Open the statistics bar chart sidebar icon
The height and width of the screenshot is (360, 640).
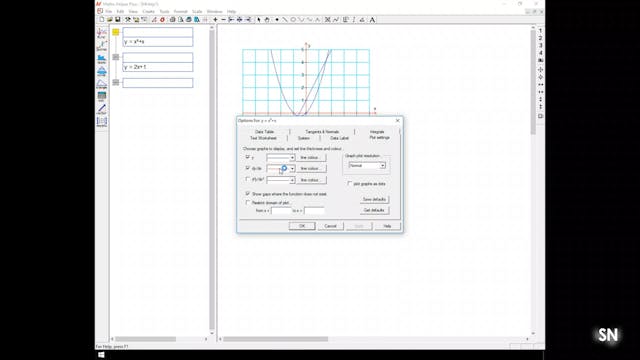(102, 58)
